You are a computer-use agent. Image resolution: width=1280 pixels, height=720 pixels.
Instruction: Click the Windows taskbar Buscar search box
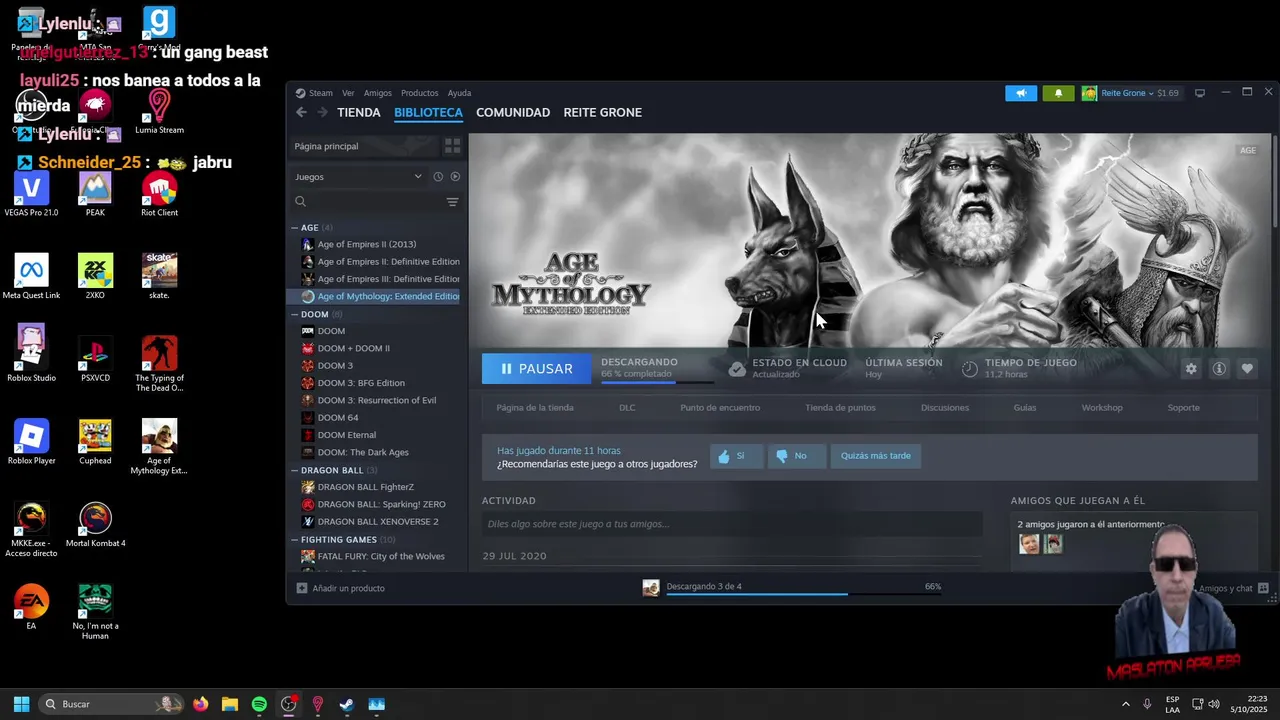point(110,704)
